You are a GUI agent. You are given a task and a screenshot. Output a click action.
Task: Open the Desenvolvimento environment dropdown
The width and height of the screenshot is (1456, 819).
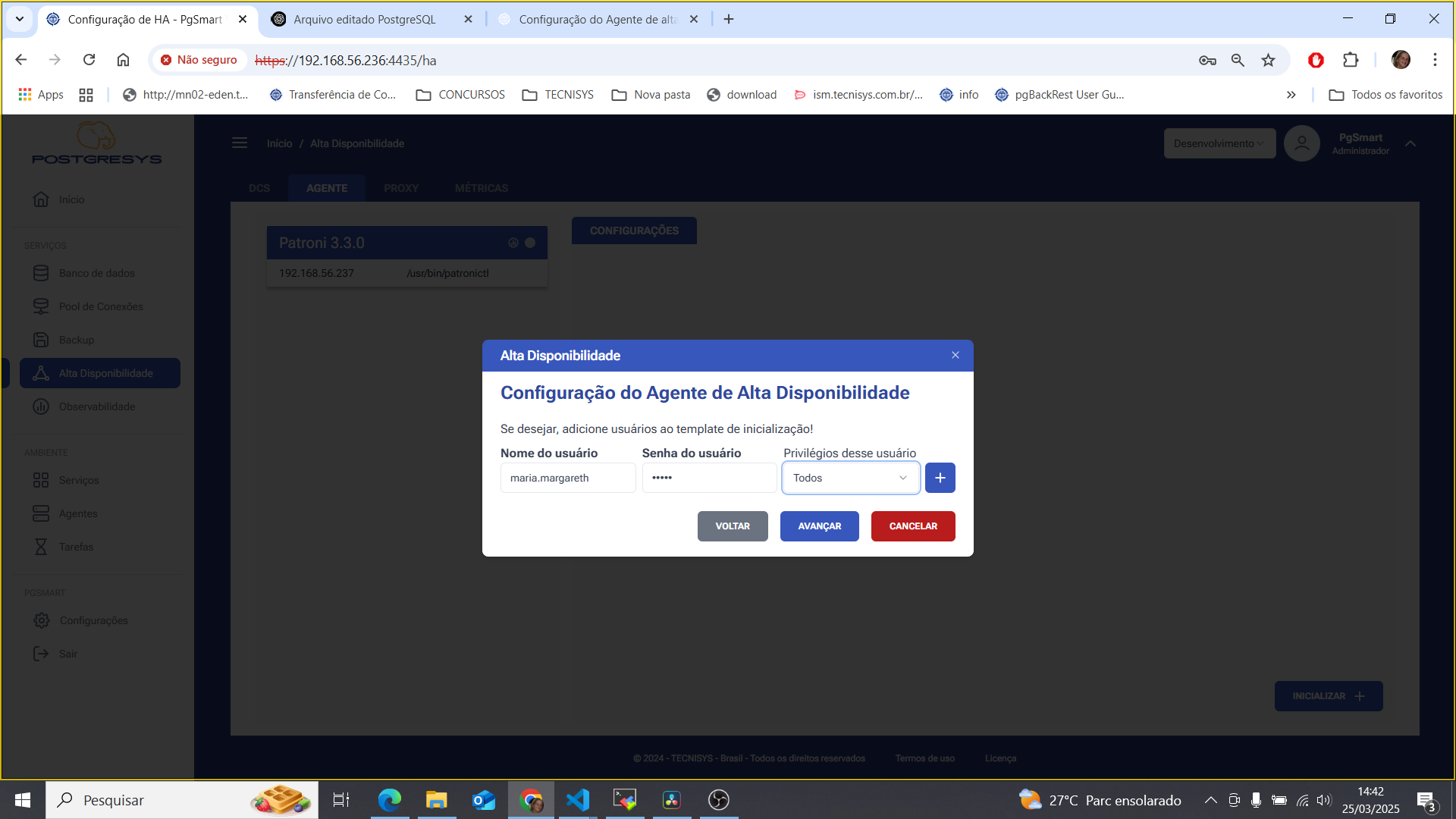1219,143
